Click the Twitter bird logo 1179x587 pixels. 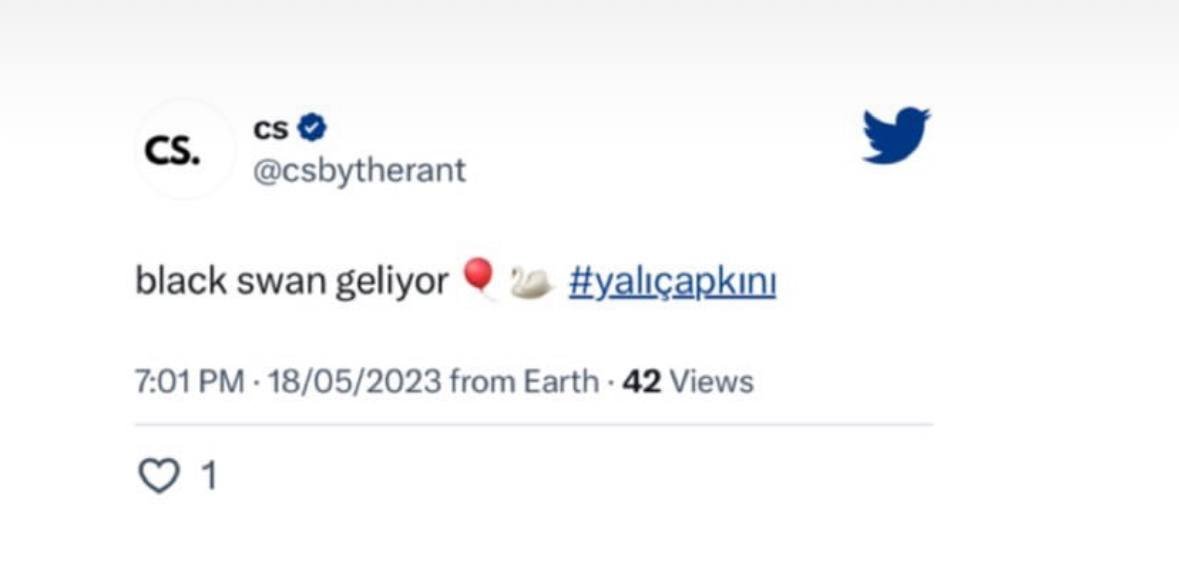tap(895, 134)
